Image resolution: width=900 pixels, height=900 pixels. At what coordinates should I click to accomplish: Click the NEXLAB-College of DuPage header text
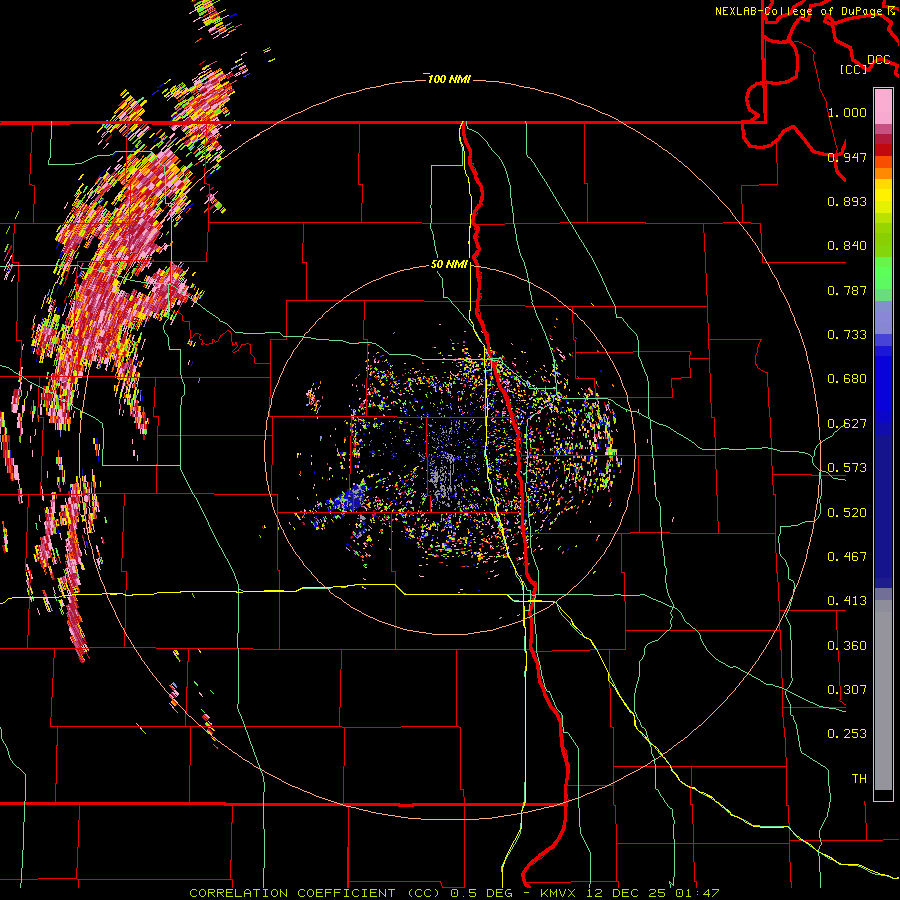click(x=800, y=11)
